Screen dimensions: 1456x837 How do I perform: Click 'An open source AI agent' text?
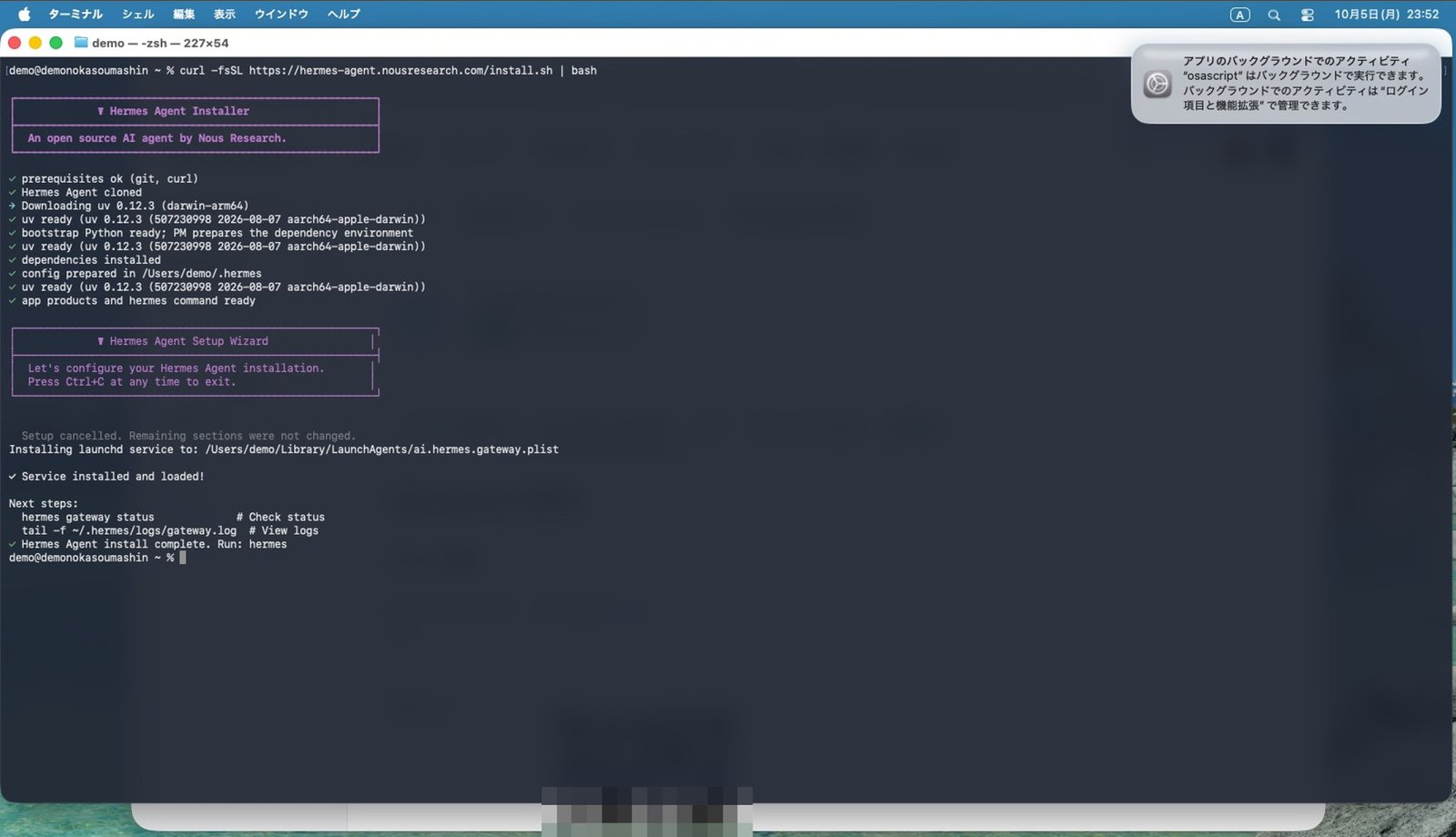[x=157, y=138]
